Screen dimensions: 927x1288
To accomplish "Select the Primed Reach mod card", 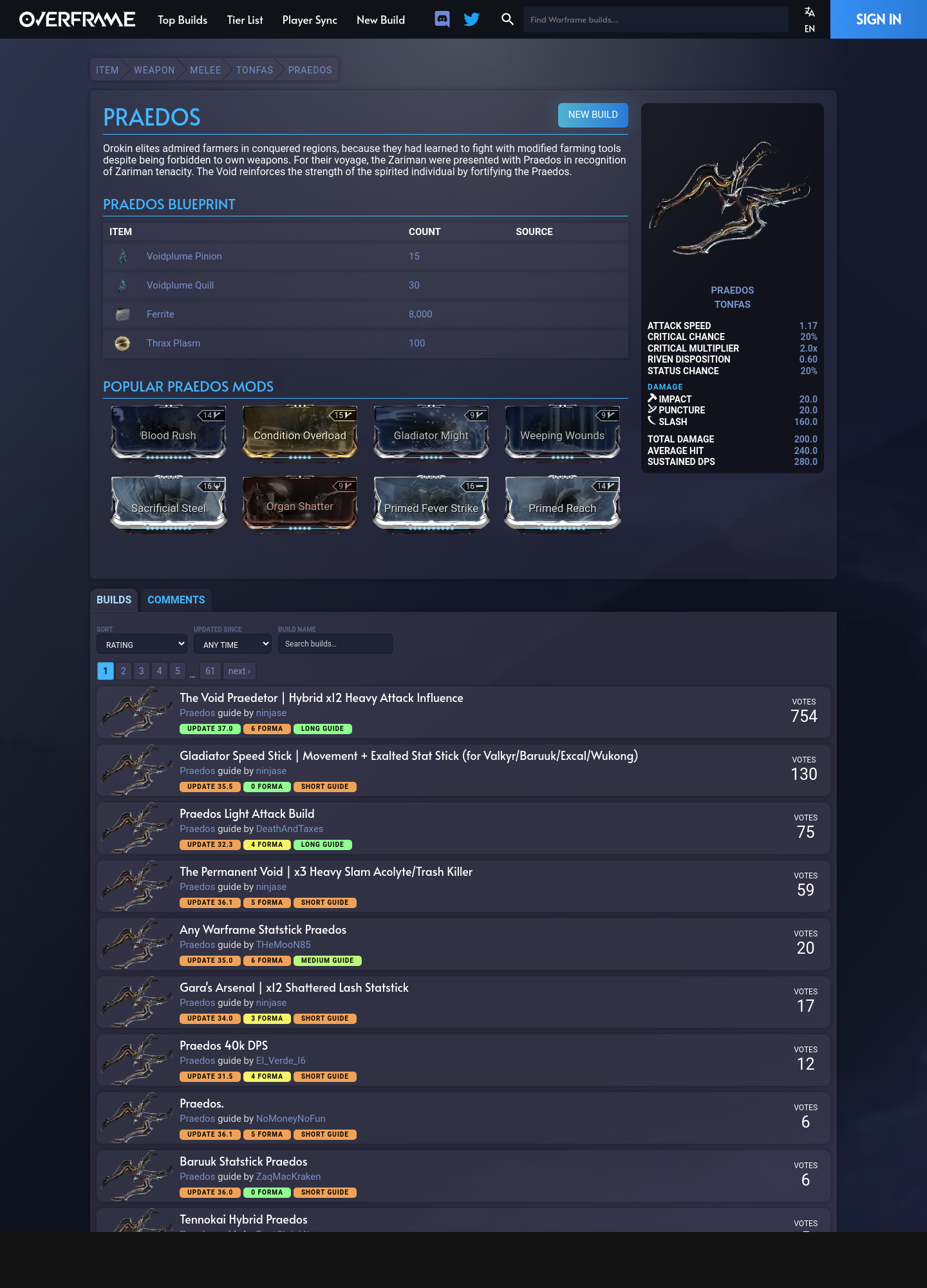I will (563, 504).
